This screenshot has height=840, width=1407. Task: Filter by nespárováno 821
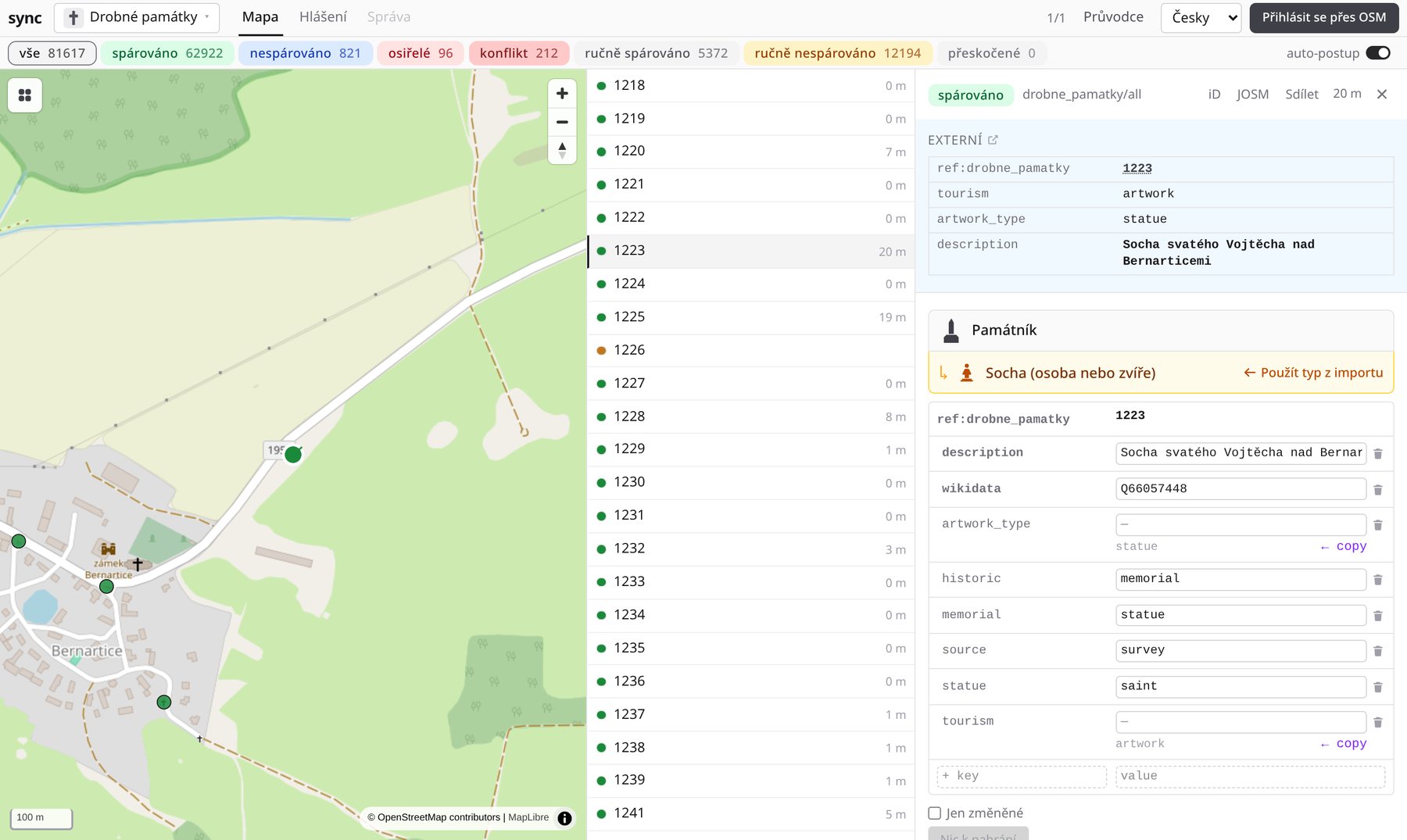(x=306, y=53)
